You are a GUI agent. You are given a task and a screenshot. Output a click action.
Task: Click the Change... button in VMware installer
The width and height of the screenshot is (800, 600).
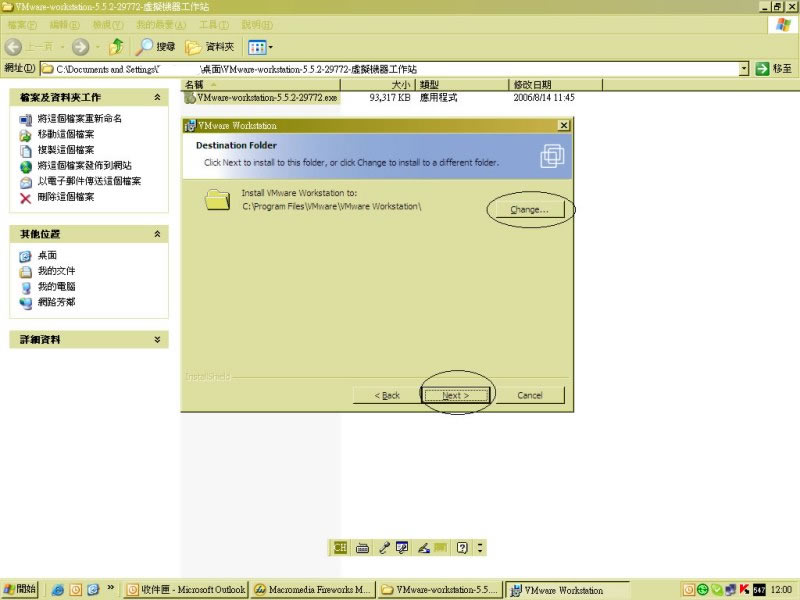coord(529,209)
